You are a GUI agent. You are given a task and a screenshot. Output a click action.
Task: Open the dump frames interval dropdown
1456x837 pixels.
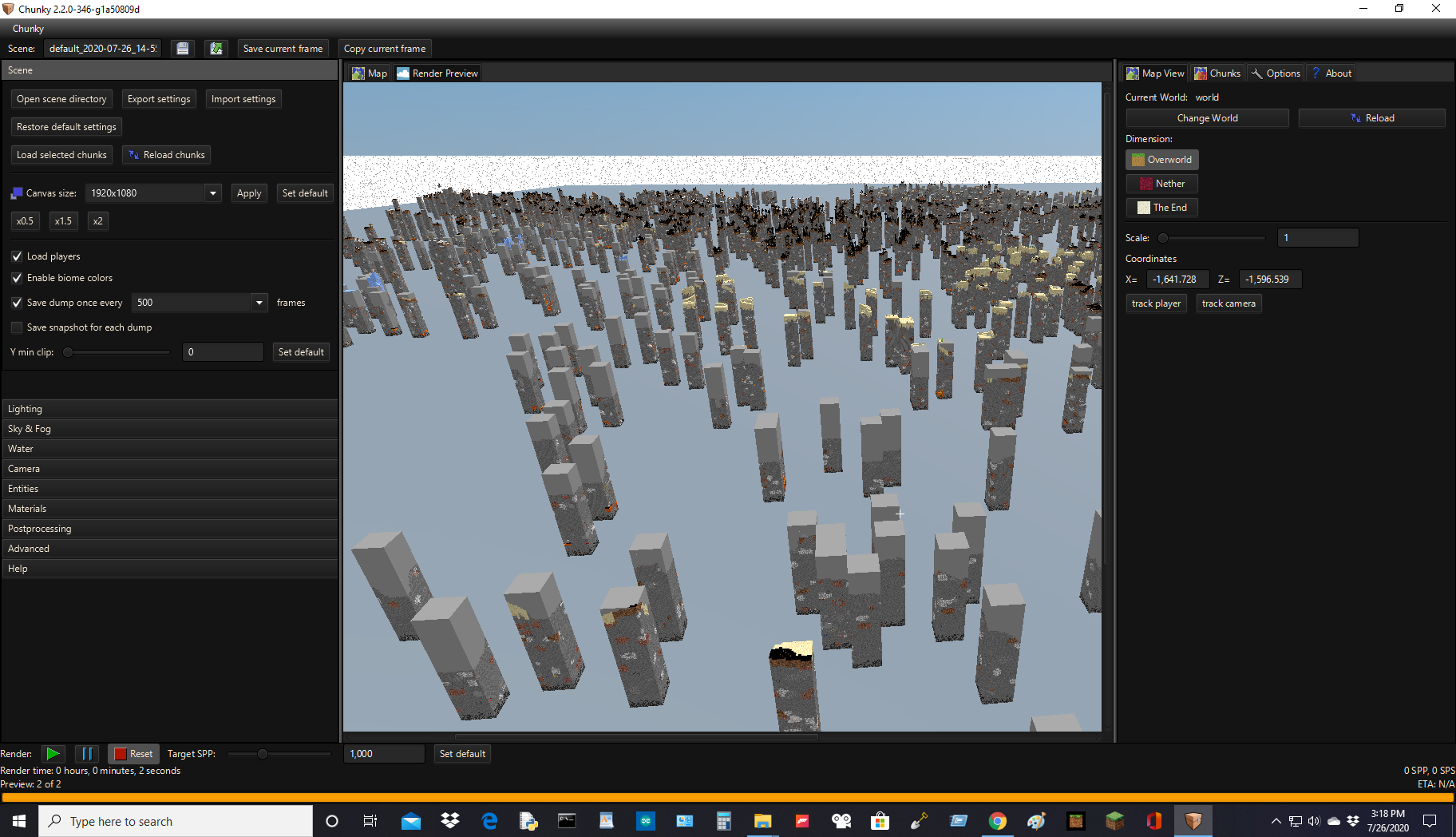(x=259, y=302)
